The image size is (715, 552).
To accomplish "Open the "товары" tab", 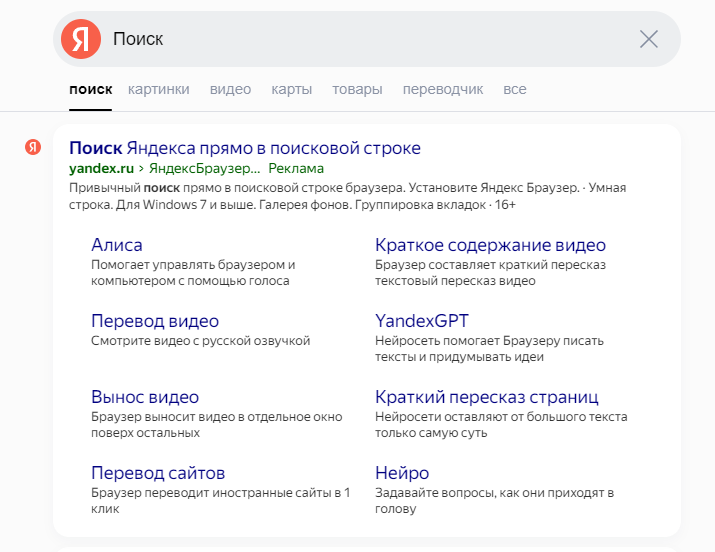I will pos(357,89).
